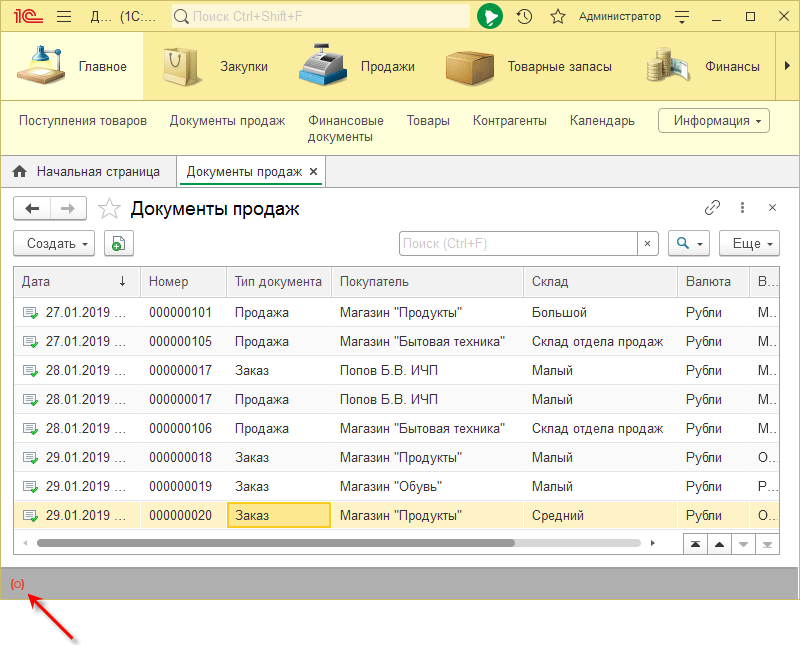Go back with left arrow button

(x=32, y=208)
